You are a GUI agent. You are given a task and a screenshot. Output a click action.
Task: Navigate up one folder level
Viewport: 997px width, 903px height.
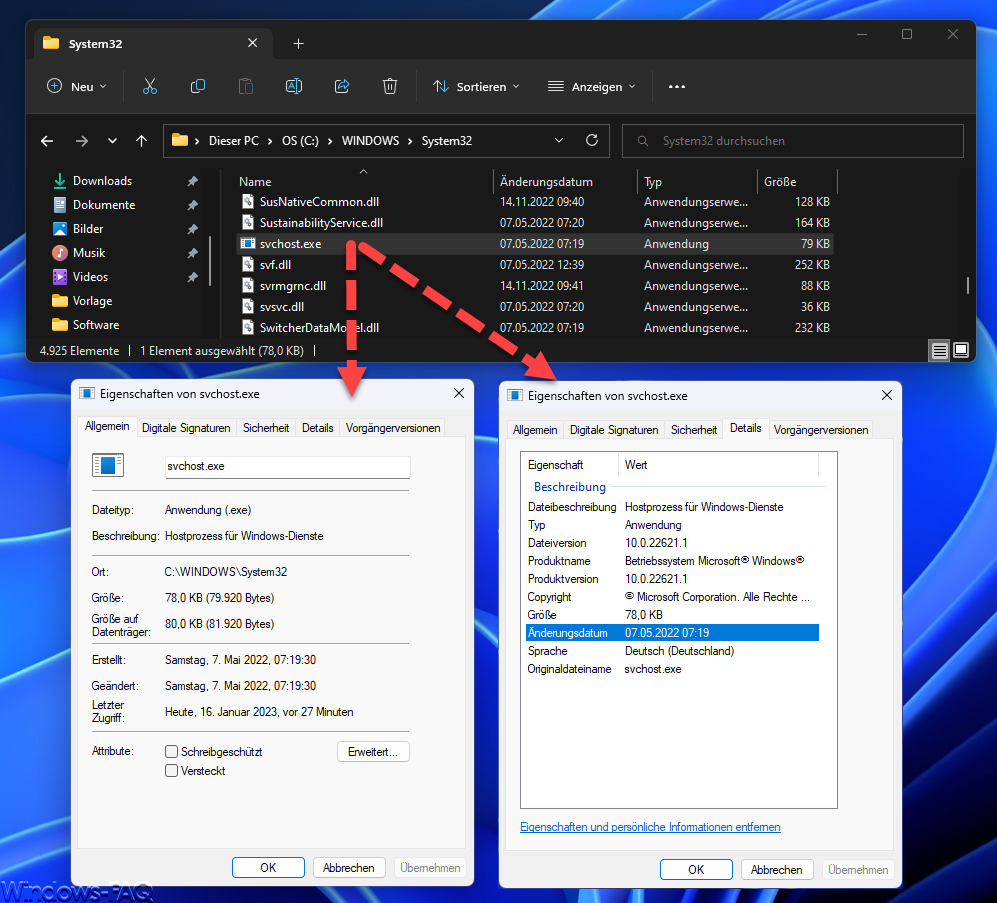point(141,141)
